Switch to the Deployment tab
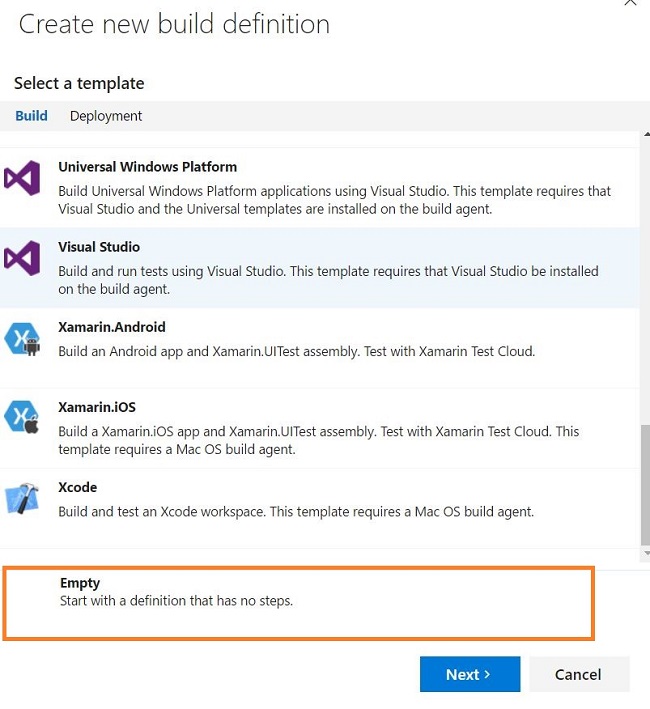 click(x=106, y=116)
